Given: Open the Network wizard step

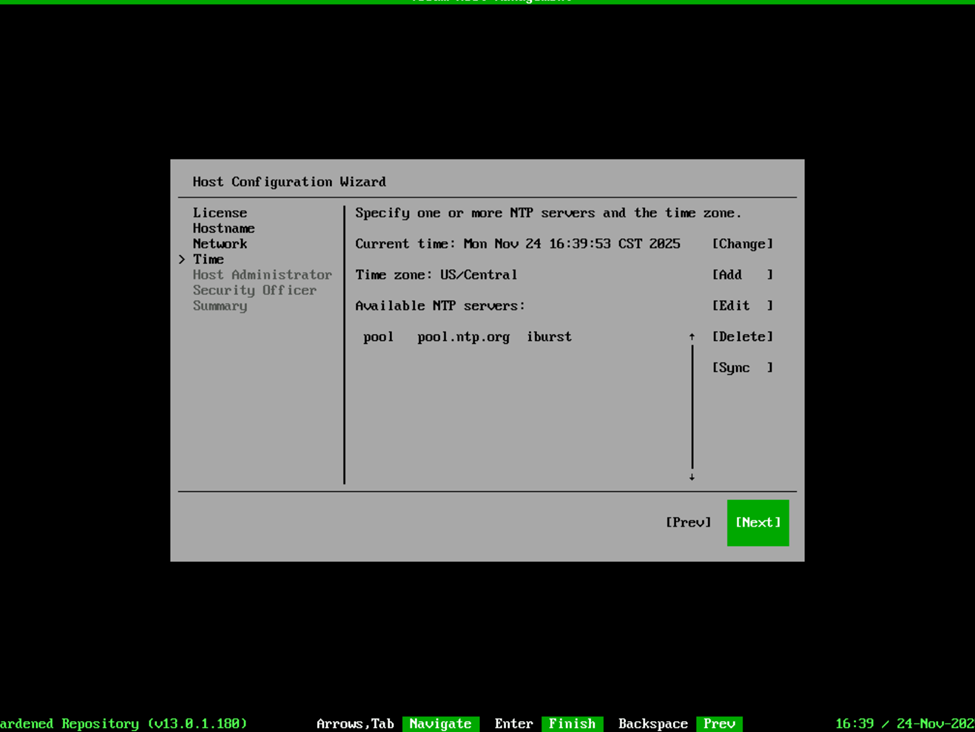Looking at the screenshot, I should coord(220,244).
